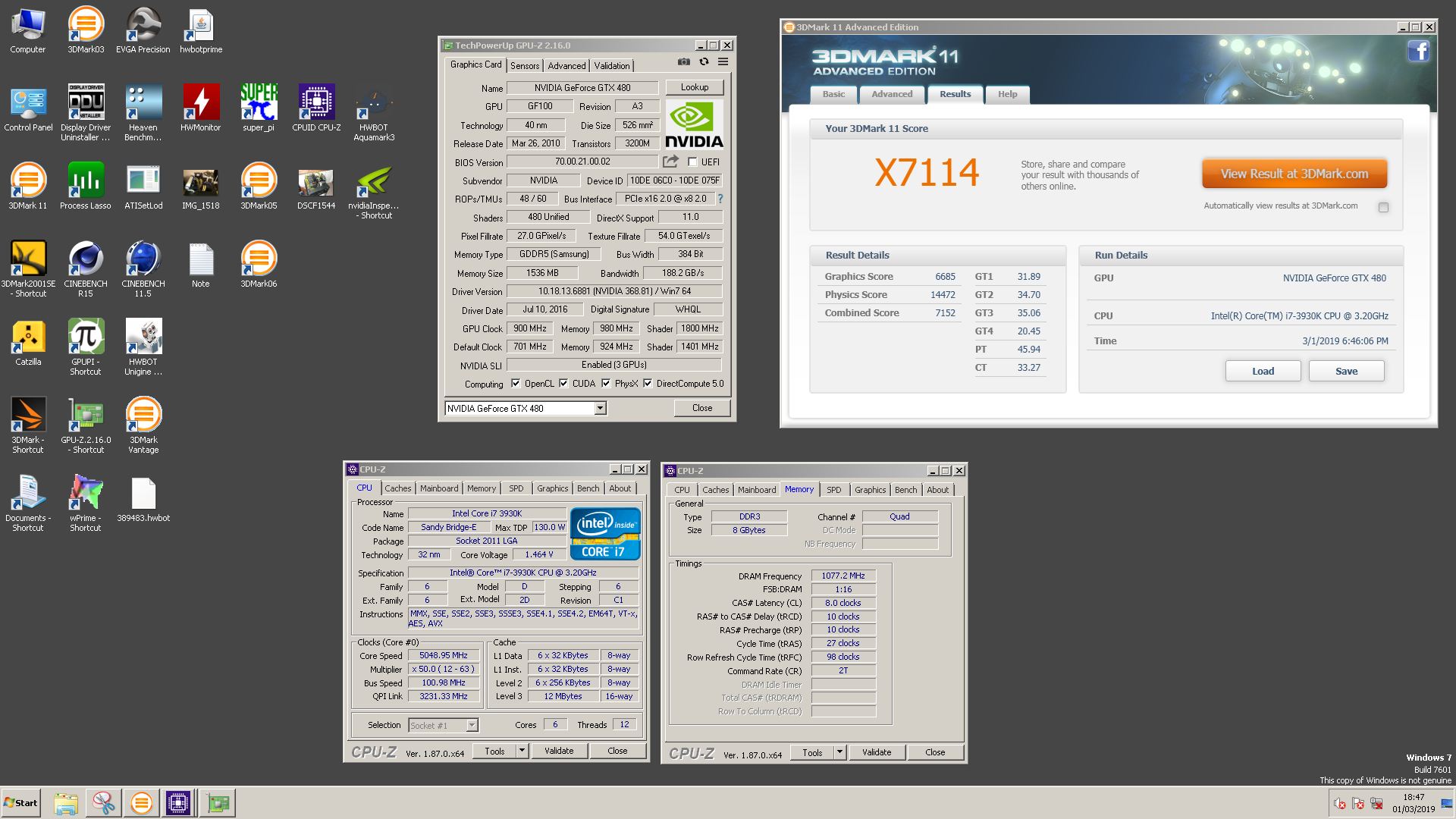Open Advanced tab in 3DMark 11
This screenshot has height=819, width=1456.
tap(892, 94)
